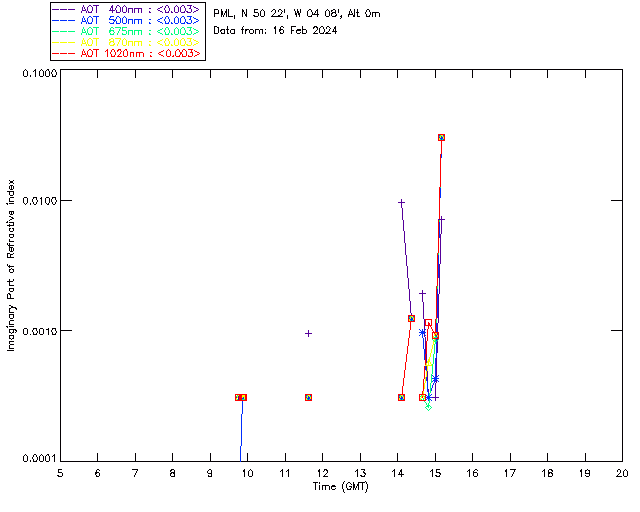Click the isolated purple plus at 11.6 hours

tap(309, 334)
